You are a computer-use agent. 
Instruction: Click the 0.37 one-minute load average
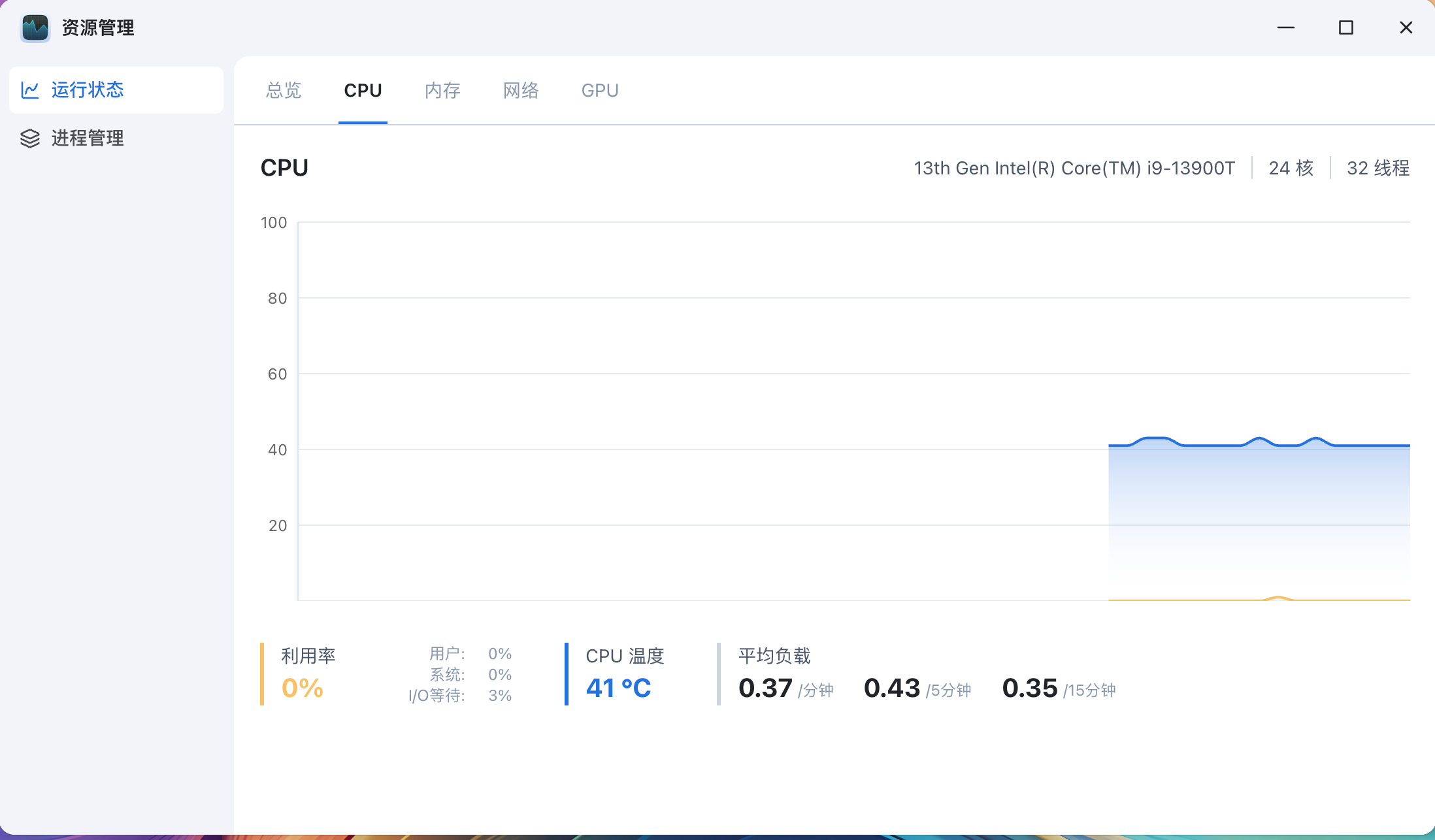point(765,688)
